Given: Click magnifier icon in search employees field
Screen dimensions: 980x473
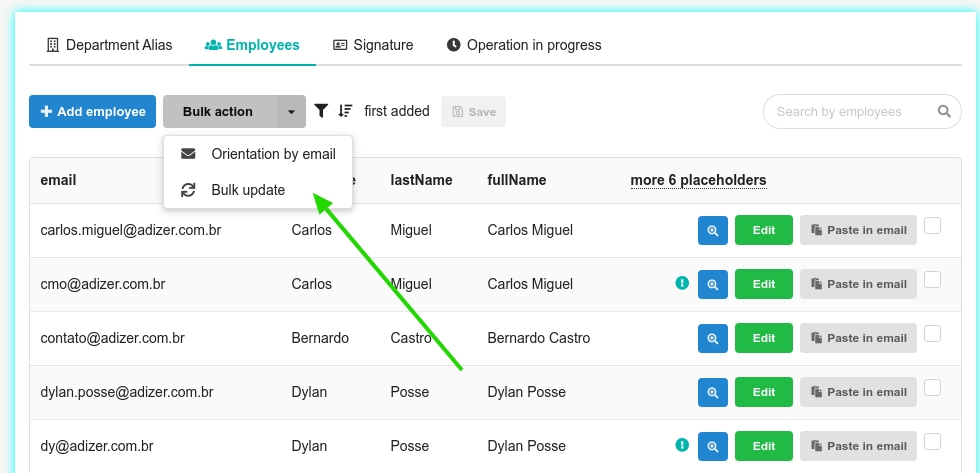Looking at the screenshot, I should (944, 111).
